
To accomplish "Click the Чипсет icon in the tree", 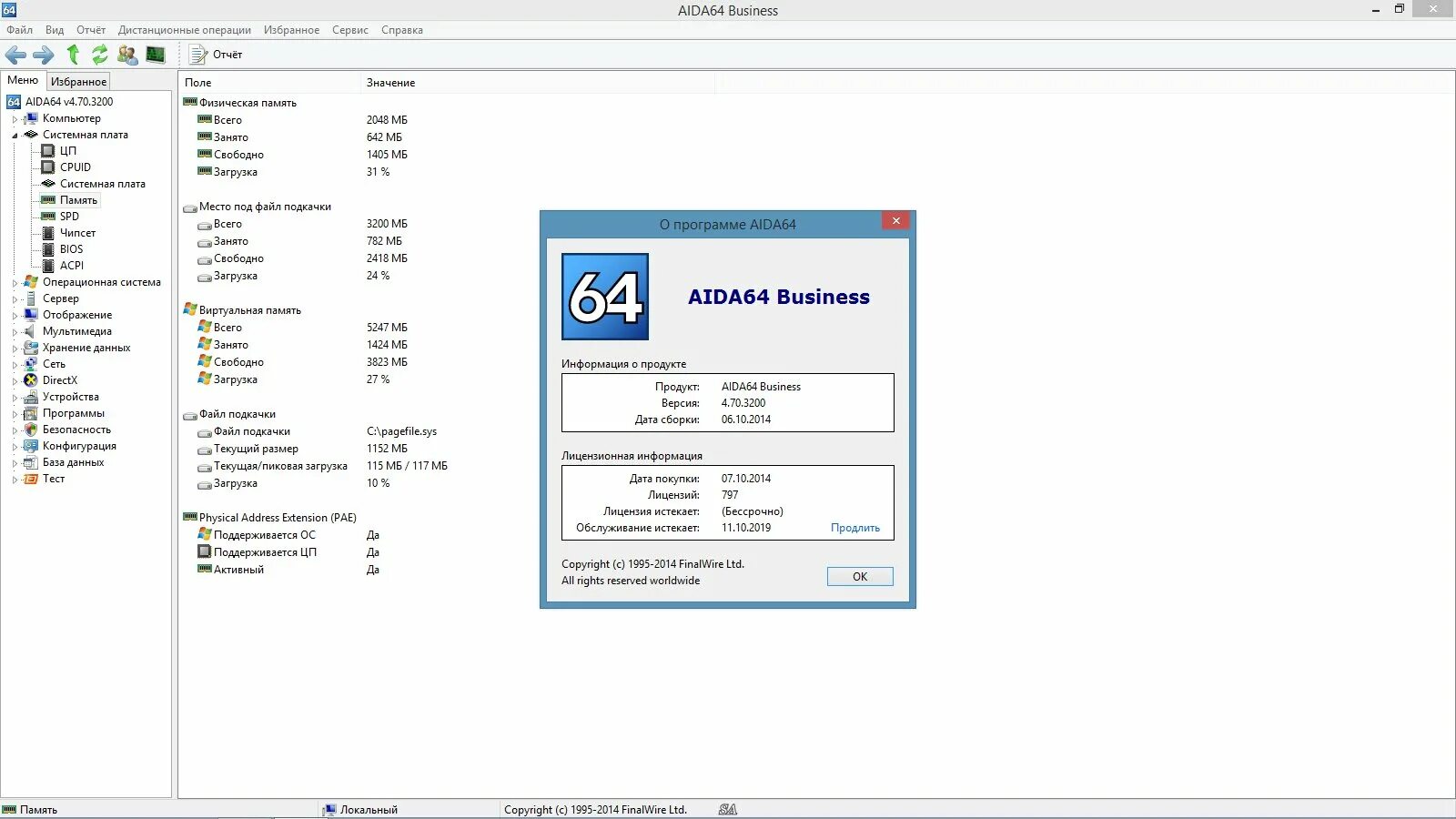I will [x=48, y=233].
